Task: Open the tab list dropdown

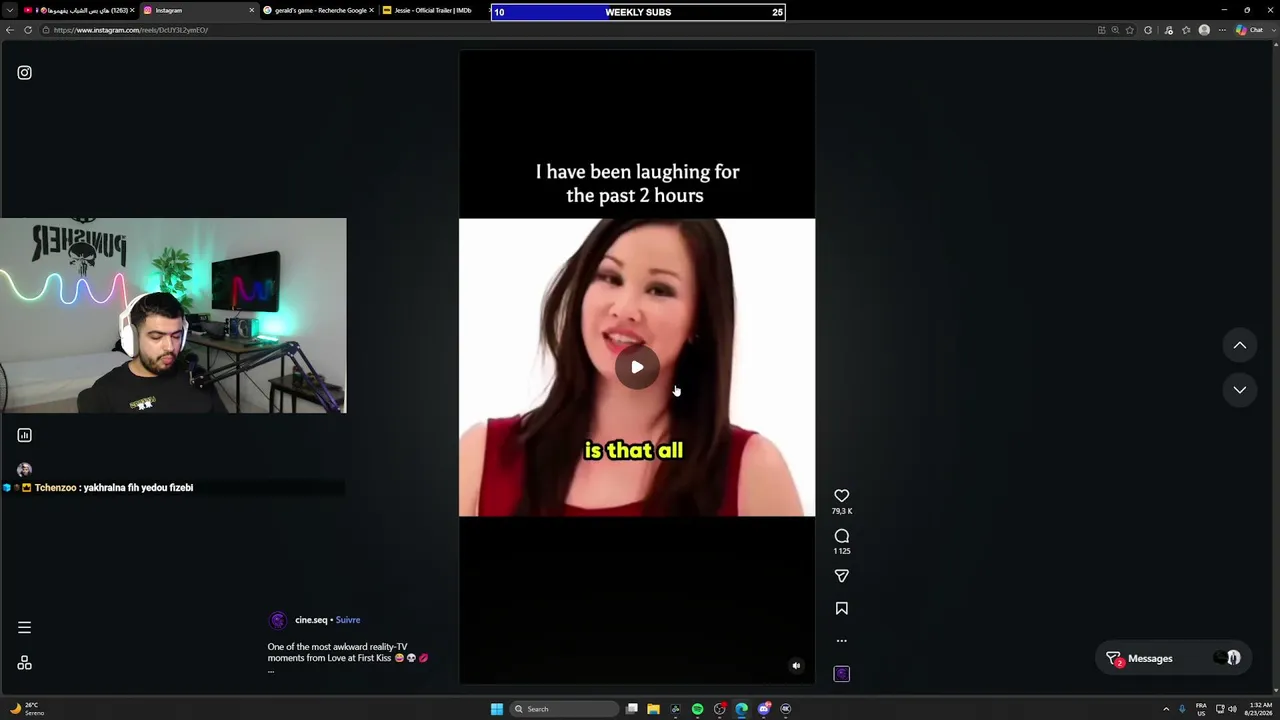Action: click(10, 10)
